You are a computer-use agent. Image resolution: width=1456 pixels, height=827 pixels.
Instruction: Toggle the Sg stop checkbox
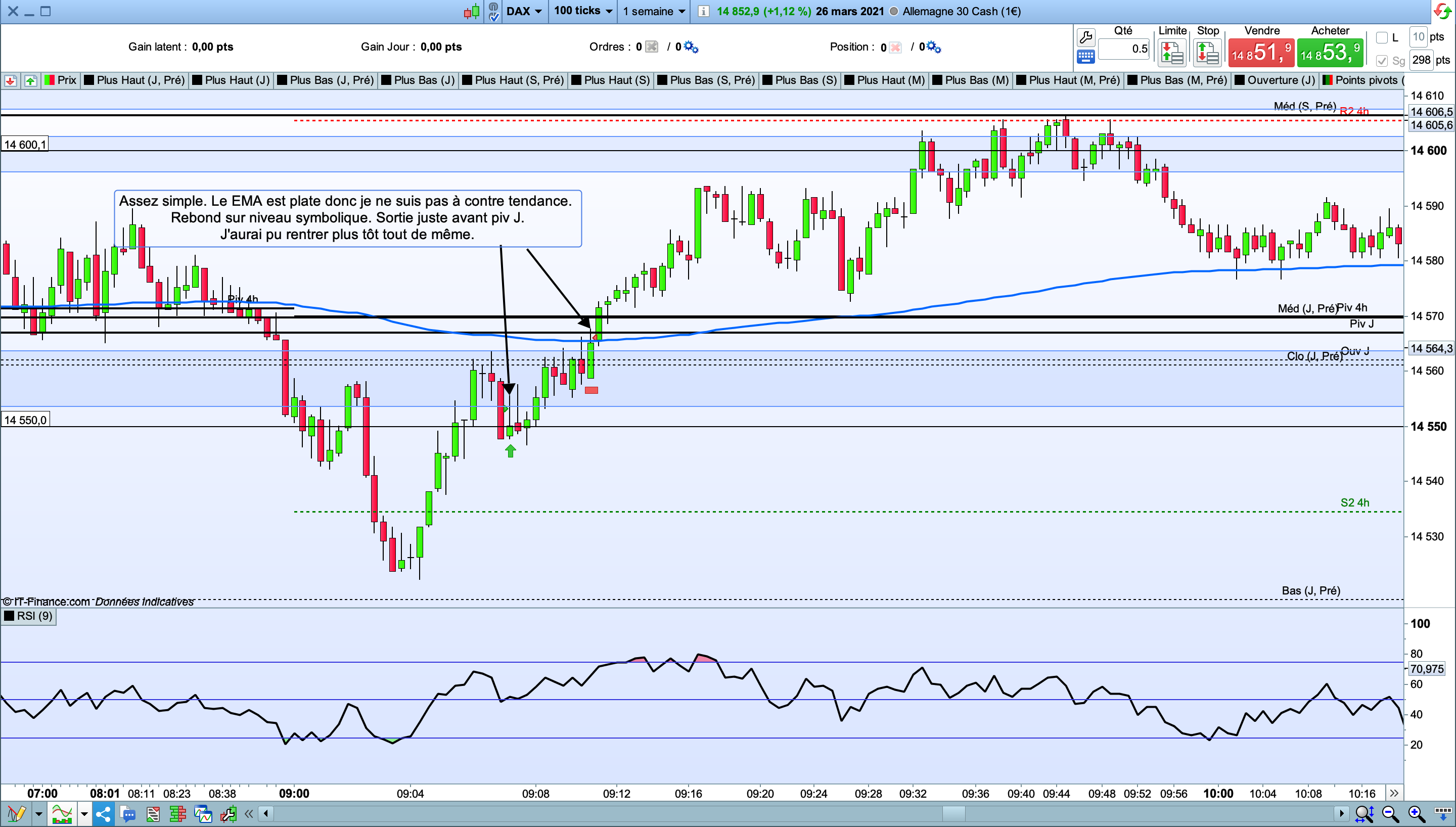tap(1382, 60)
